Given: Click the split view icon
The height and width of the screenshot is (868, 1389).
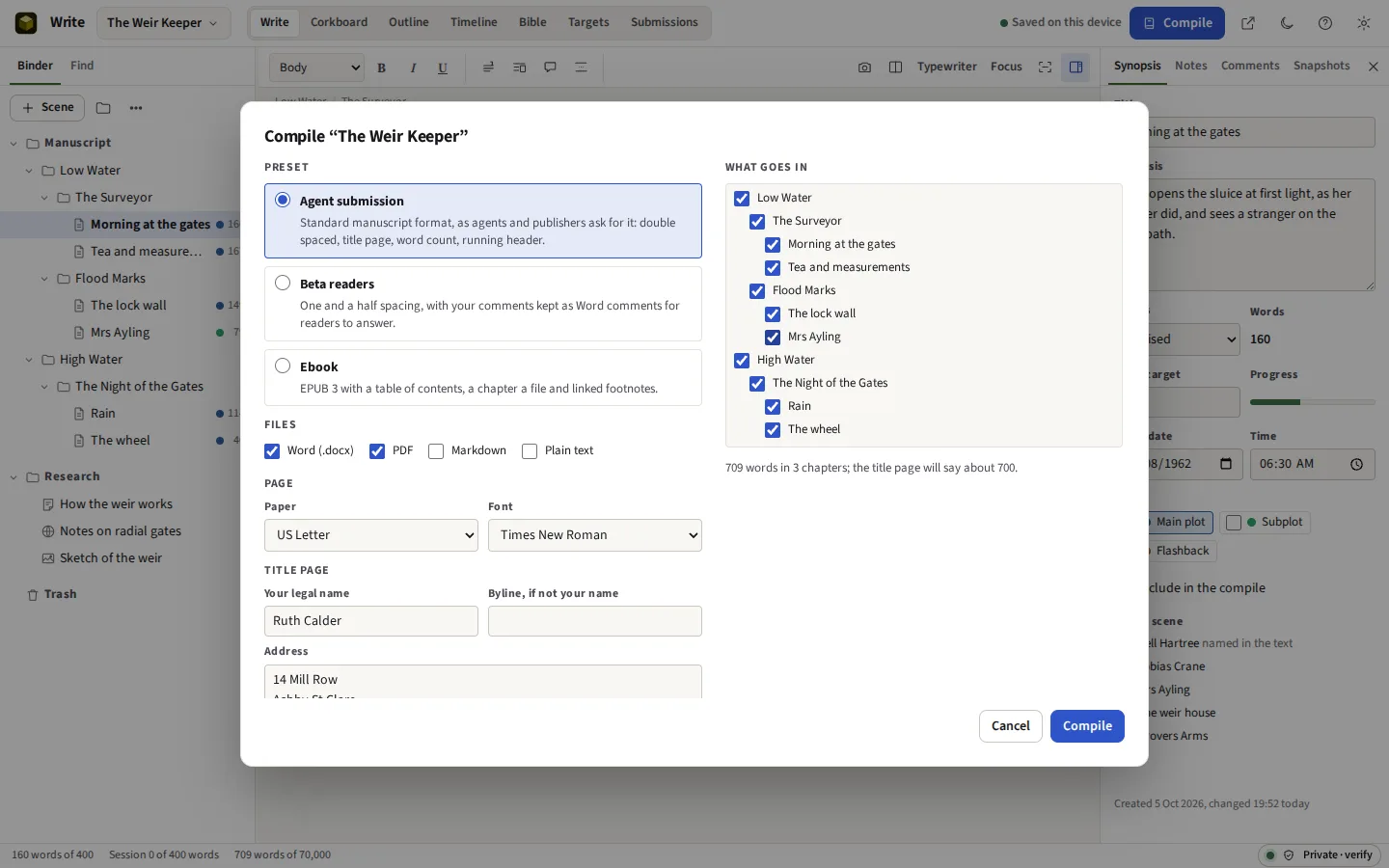Looking at the screenshot, I should point(895,68).
